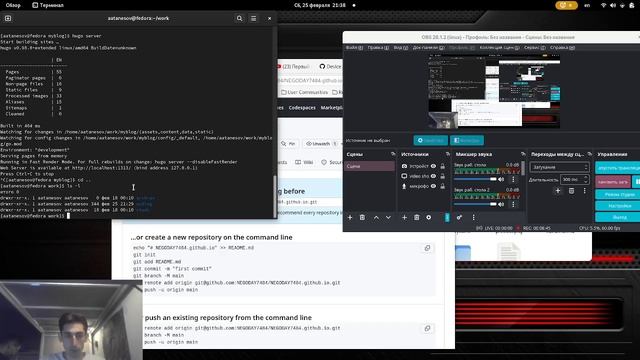Image resolution: width=640 pixels, height=360 pixels.
Task: Click Длительность 300 ms spinner arrows
Action: 586,179
